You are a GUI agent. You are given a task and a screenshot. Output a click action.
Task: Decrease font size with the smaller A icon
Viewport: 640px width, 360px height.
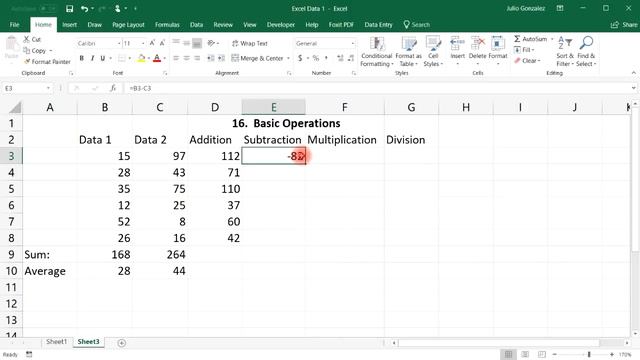pos(162,43)
